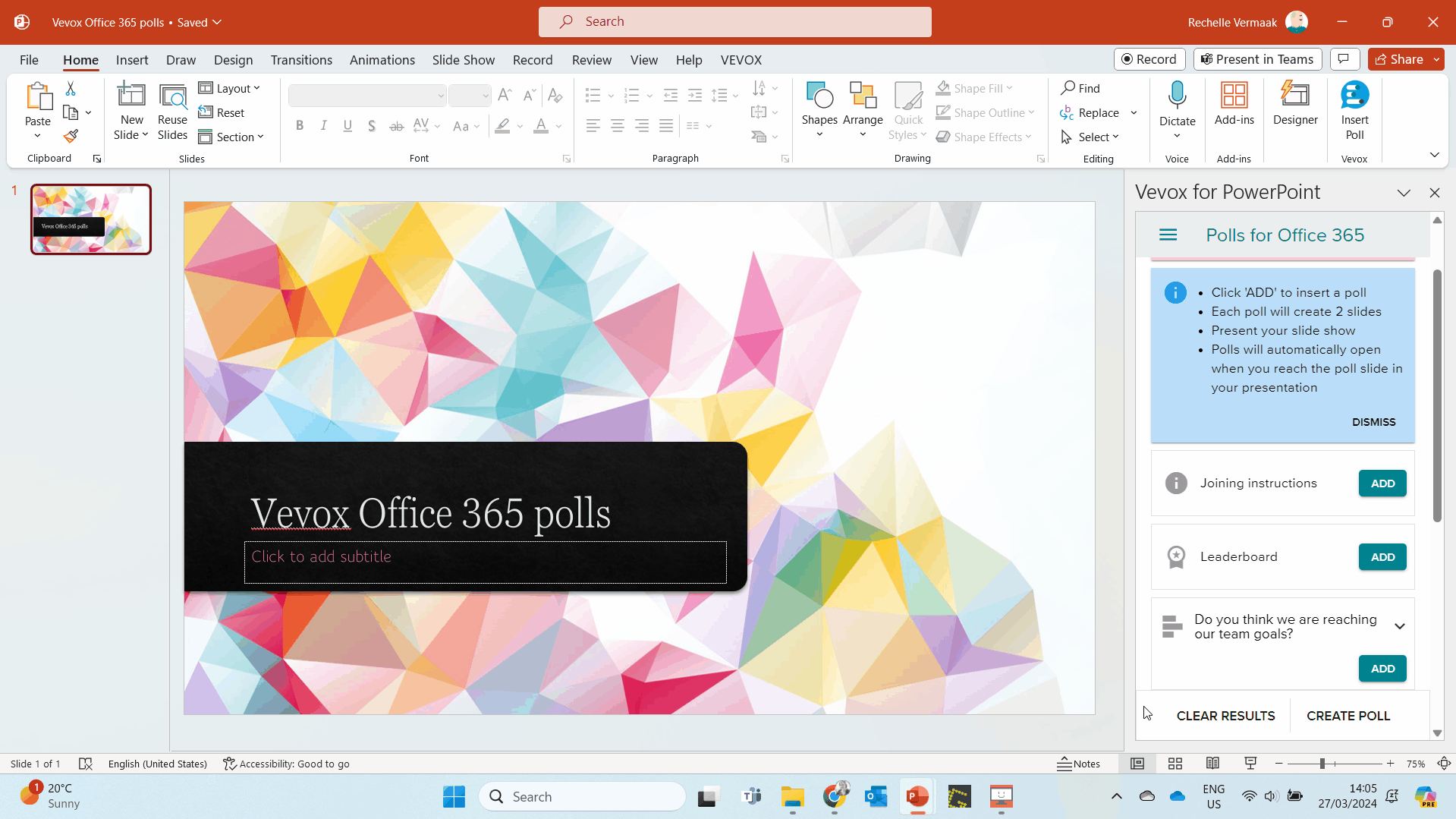Toggle bold formatting
Viewport: 1456px width, 819px height.
click(300, 125)
